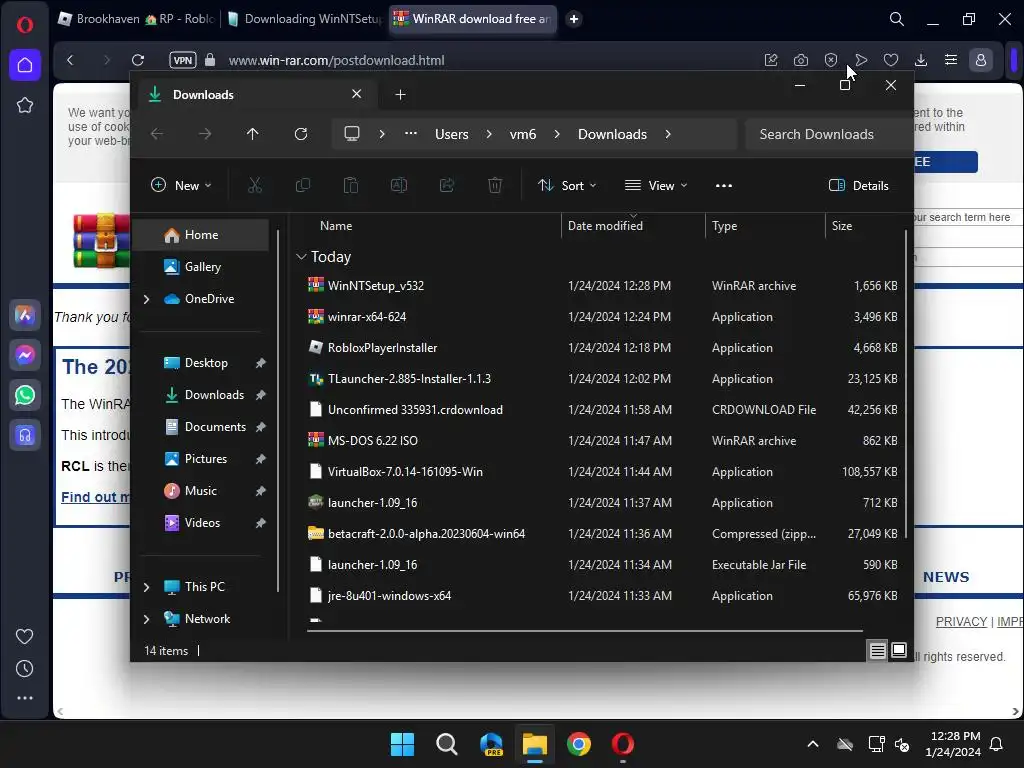This screenshot has width=1024, height=768.
Task: Collapse the Today group
Action: (301, 257)
